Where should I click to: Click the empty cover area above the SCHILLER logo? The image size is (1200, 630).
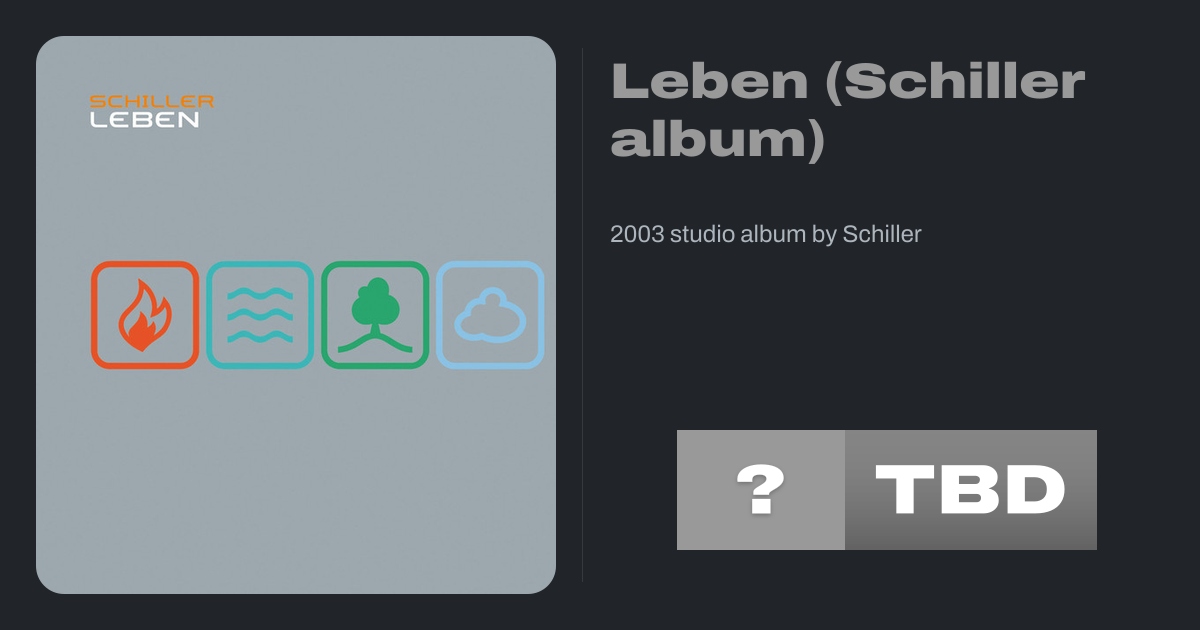tap(295, 65)
